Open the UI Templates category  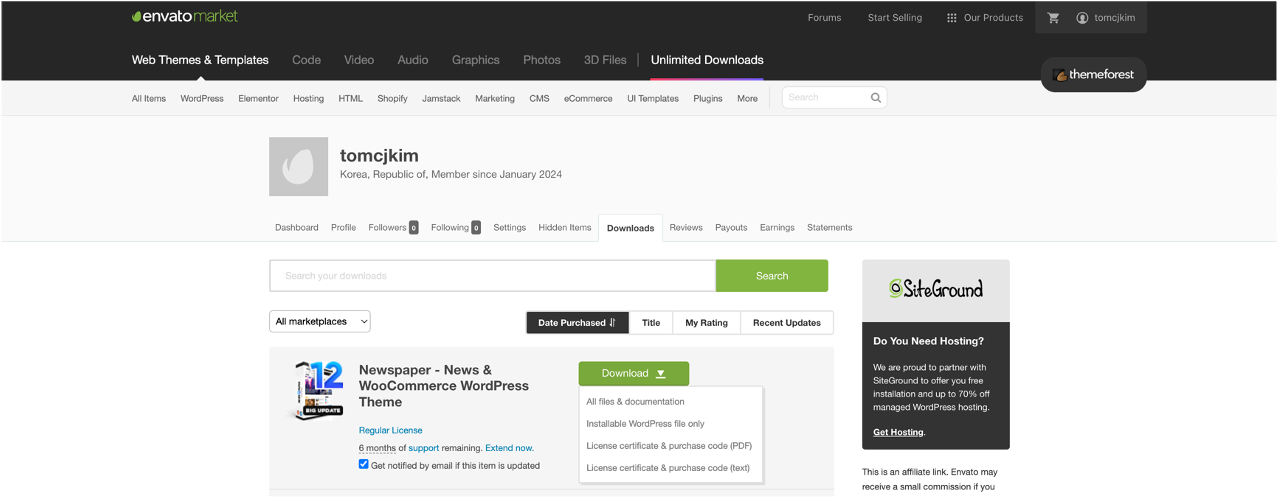pyautogui.click(x=653, y=98)
